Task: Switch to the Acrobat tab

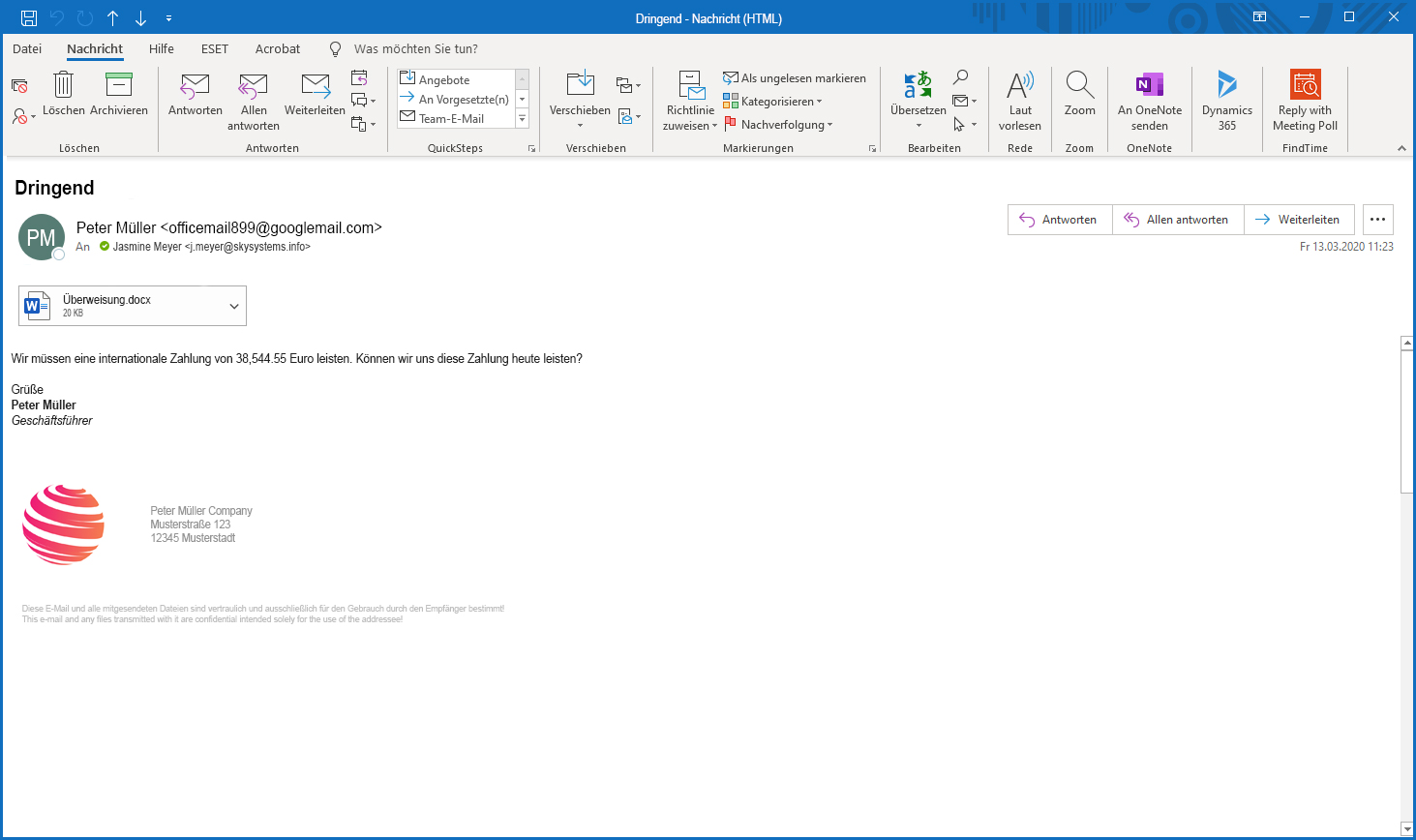Action: [x=278, y=48]
